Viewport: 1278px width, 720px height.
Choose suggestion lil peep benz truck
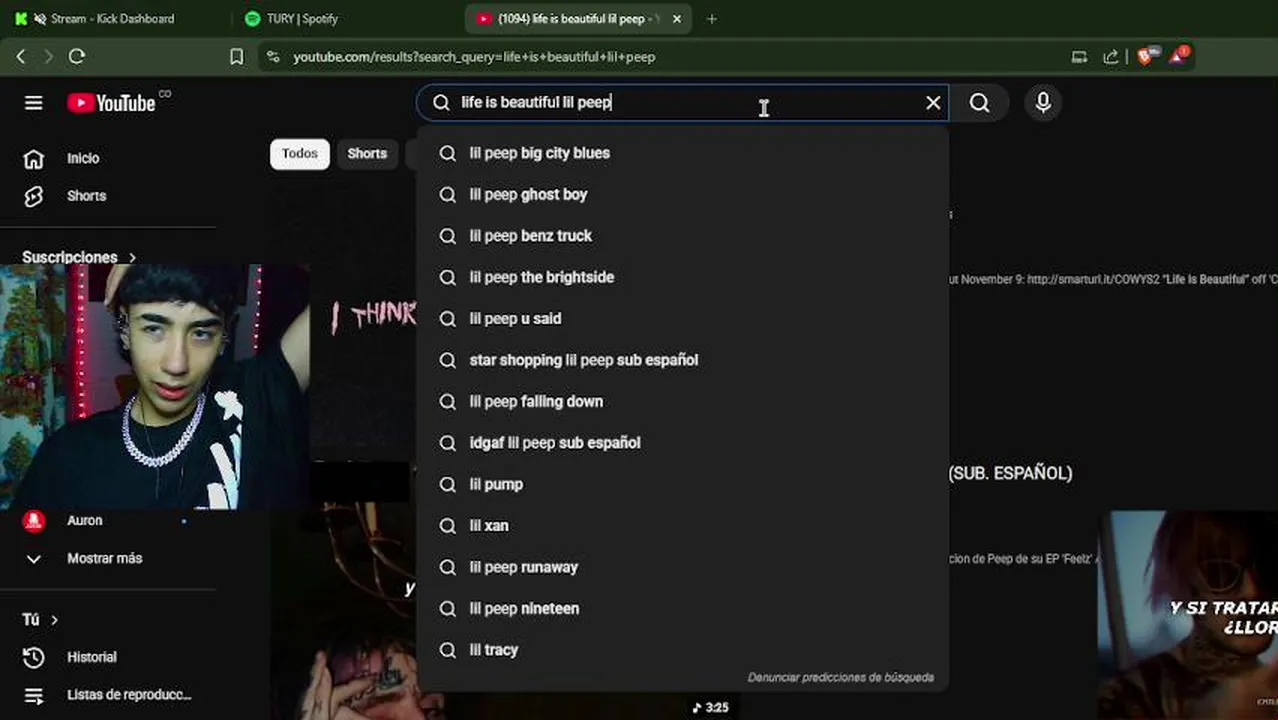[x=682, y=236]
